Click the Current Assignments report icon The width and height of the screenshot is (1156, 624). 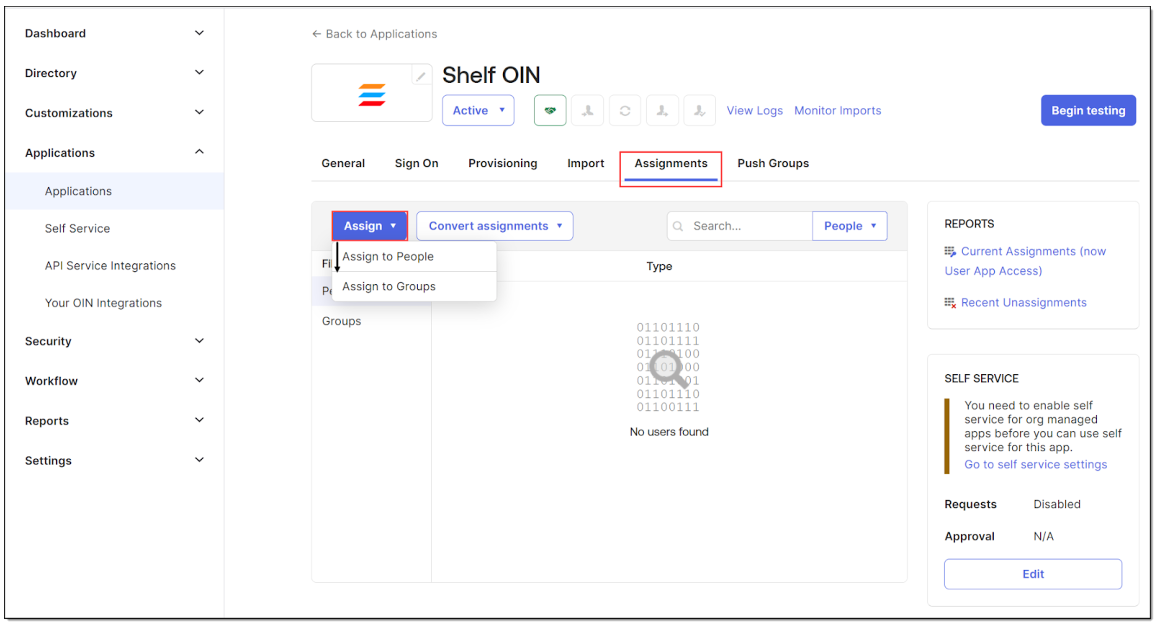[950, 252]
